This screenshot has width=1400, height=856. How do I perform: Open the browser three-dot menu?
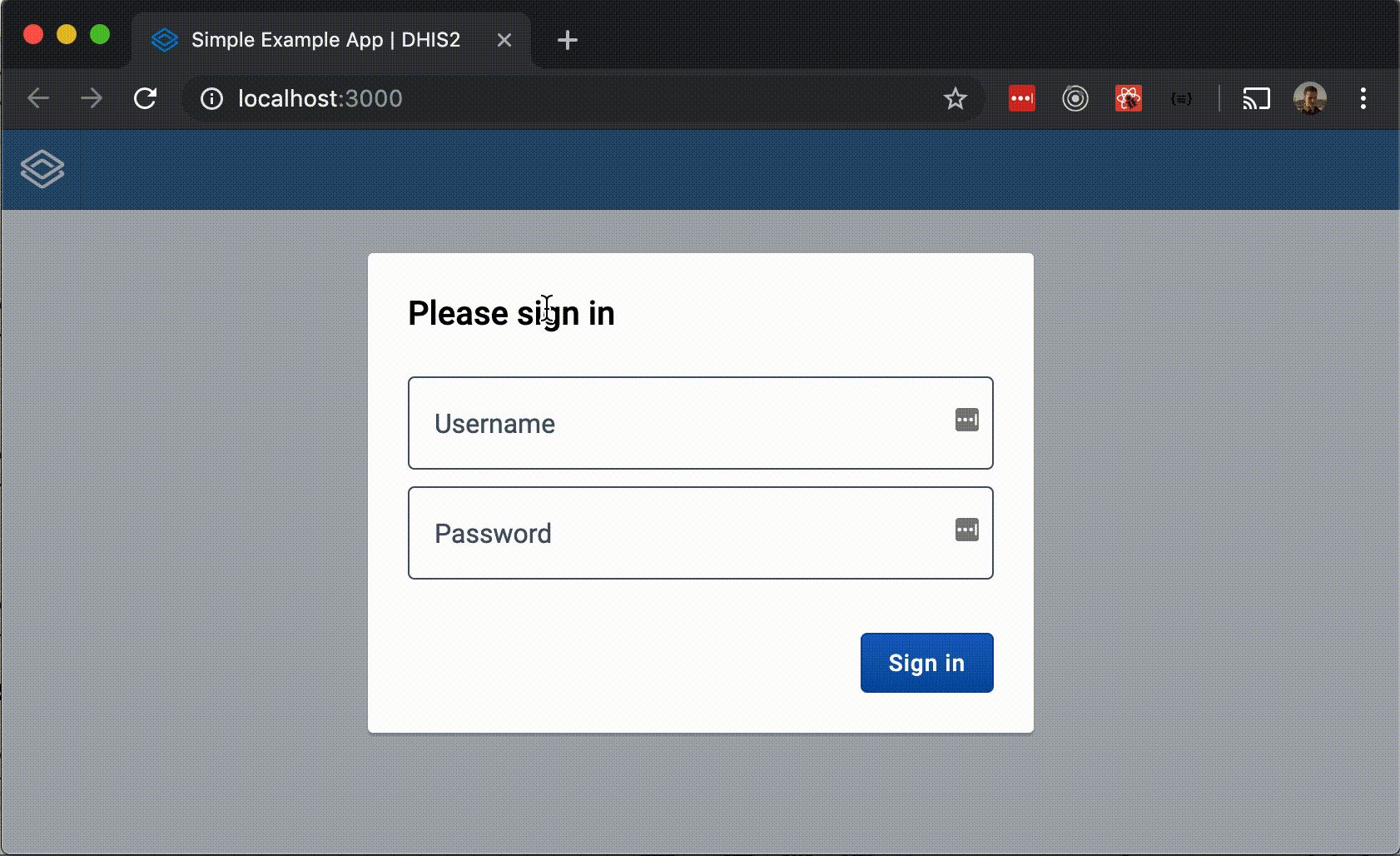(1364, 98)
